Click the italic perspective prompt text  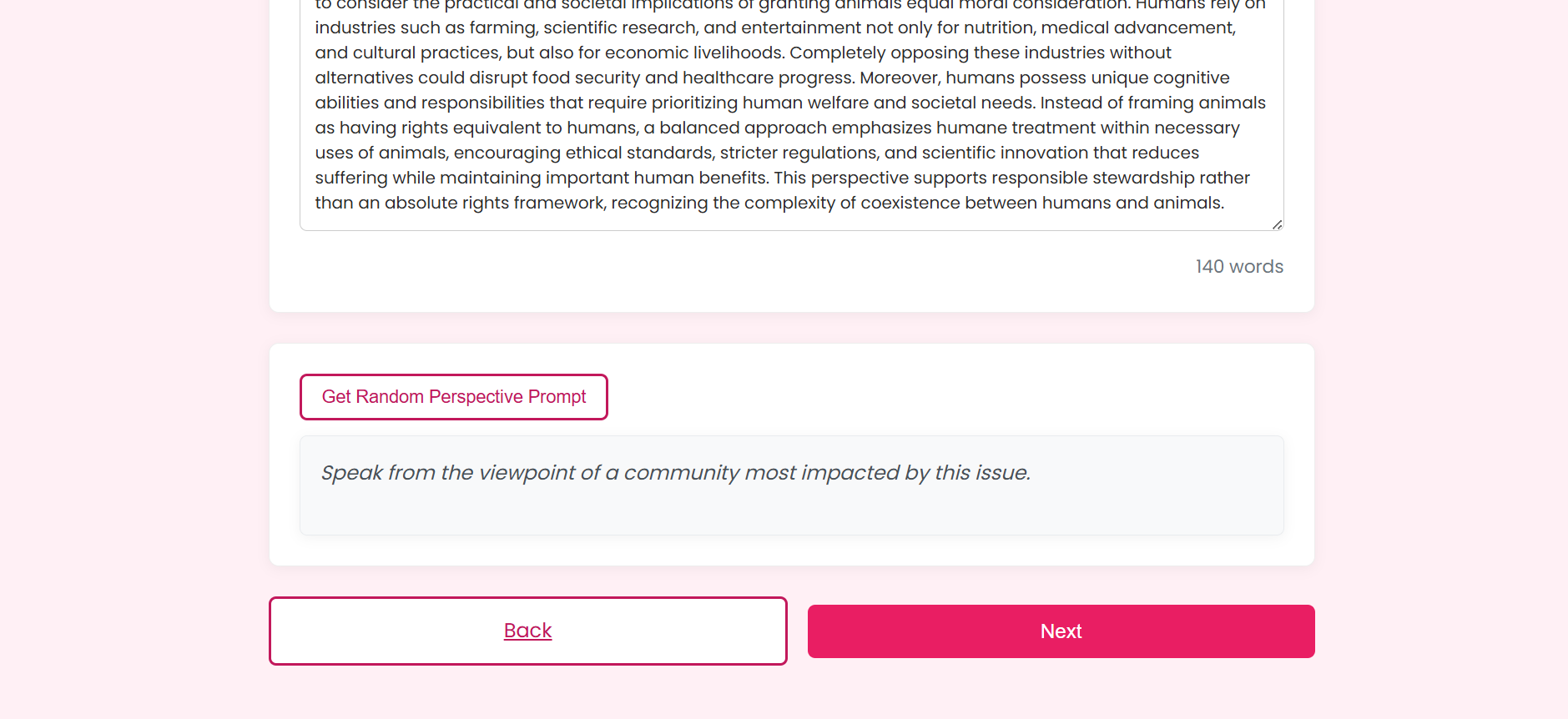(x=675, y=473)
